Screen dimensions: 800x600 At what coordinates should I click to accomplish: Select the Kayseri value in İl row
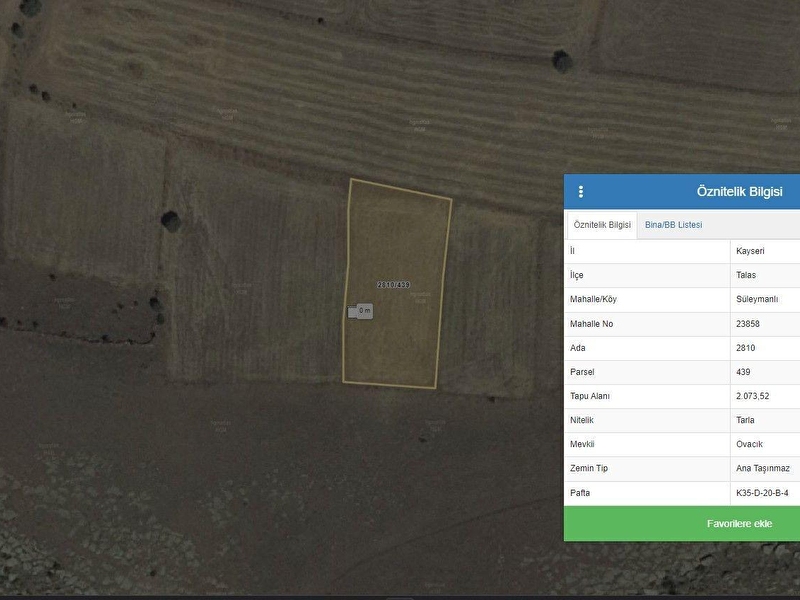point(750,251)
